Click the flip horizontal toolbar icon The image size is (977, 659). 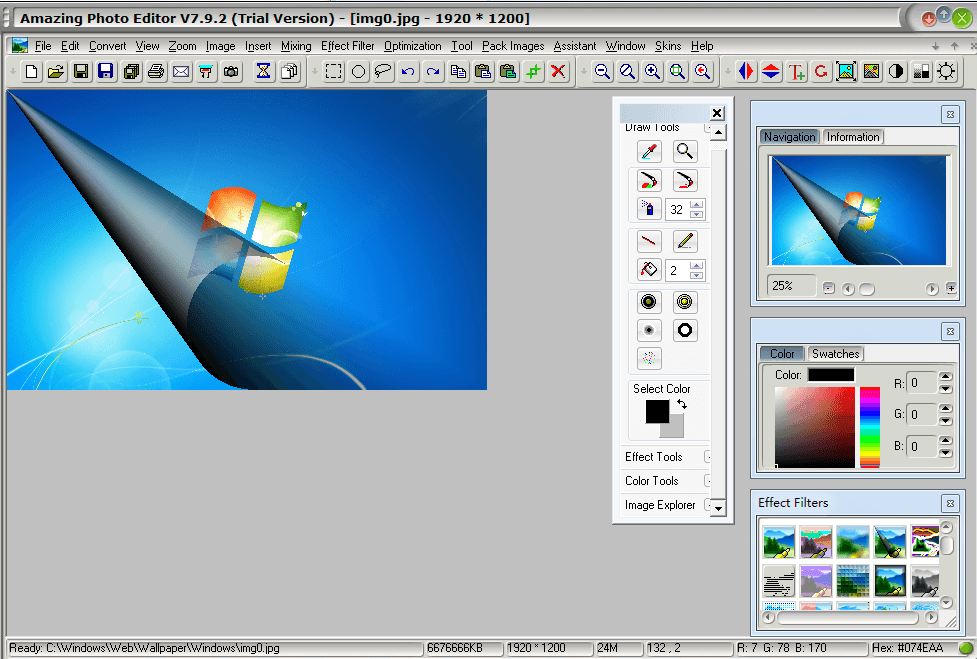tap(746, 71)
